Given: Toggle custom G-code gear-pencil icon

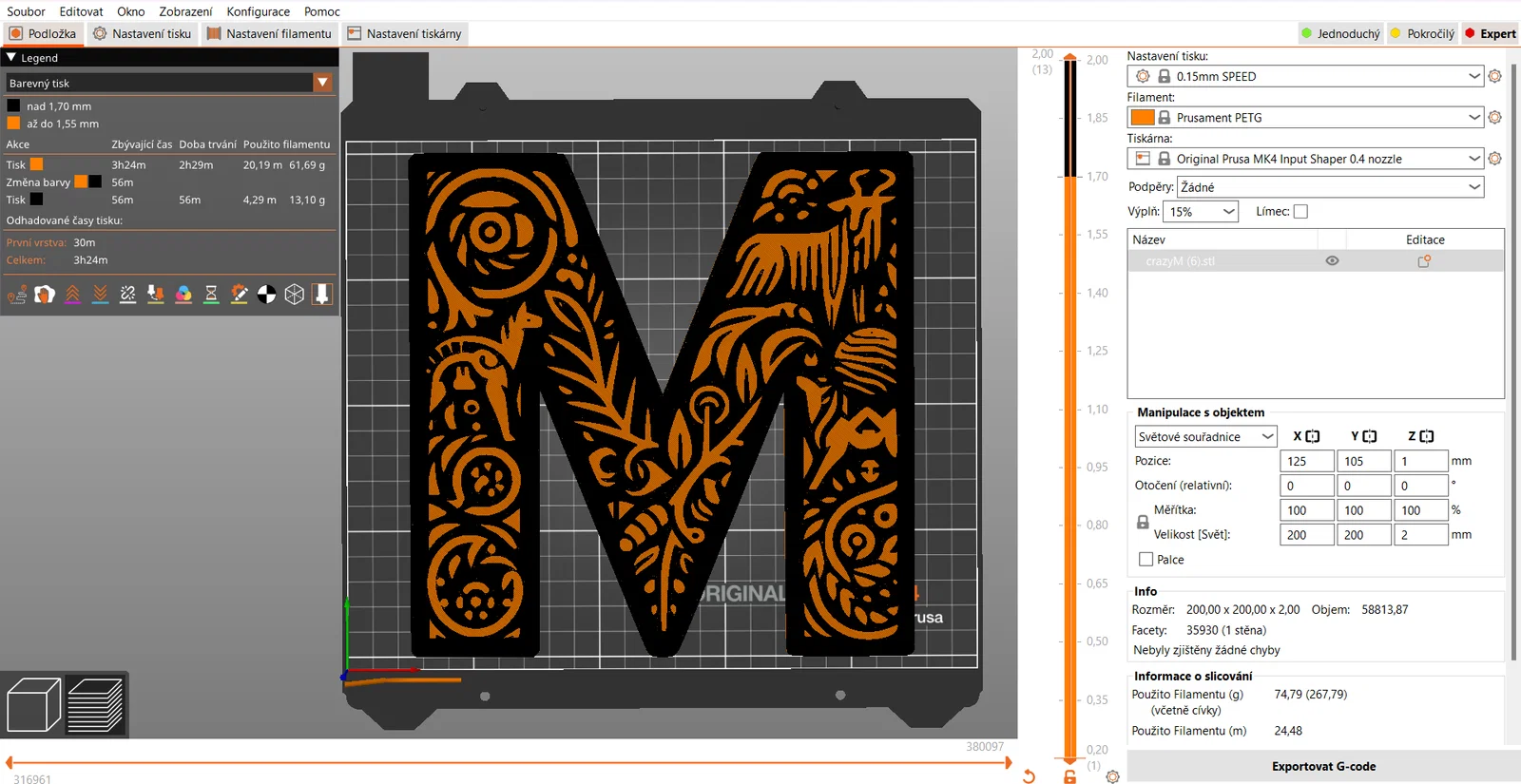Looking at the screenshot, I should [x=240, y=295].
